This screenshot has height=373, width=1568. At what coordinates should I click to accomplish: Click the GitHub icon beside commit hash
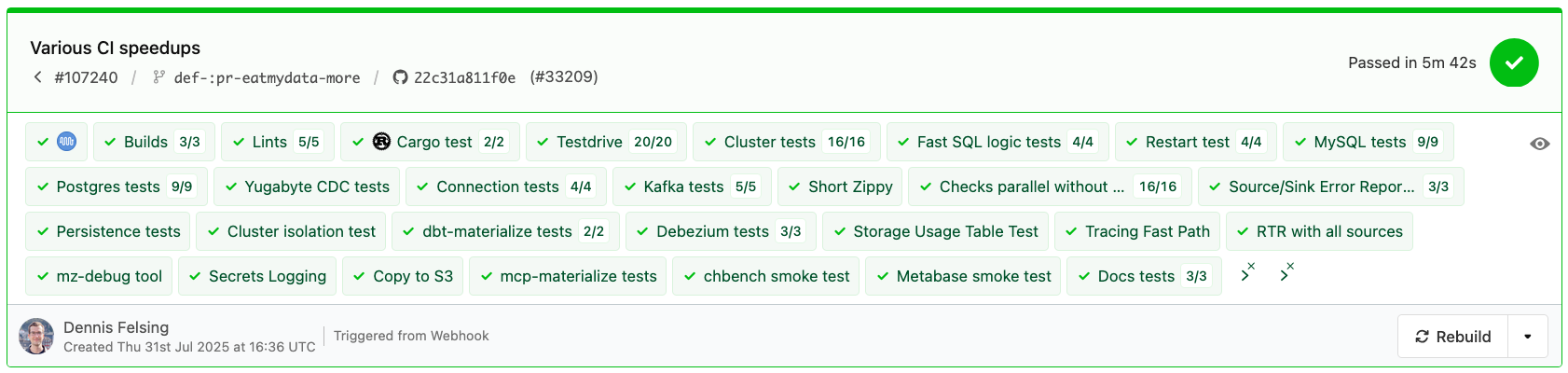pyautogui.click(x=400, y=77)
